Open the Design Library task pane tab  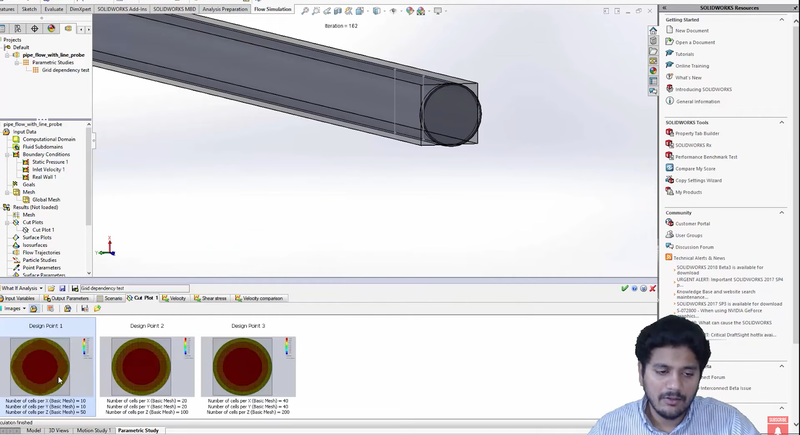point(653,41)
